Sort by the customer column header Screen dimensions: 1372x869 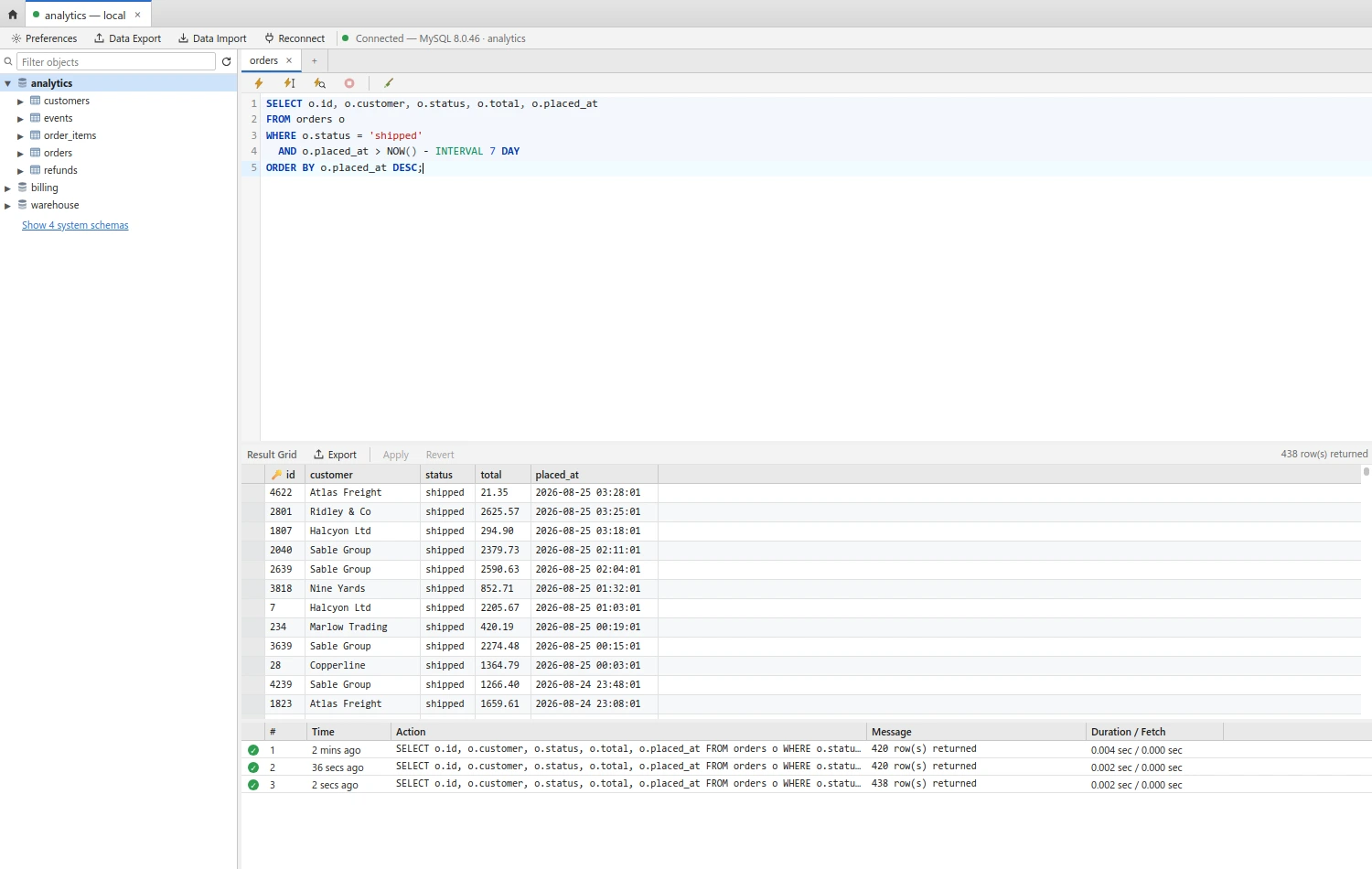362,475
